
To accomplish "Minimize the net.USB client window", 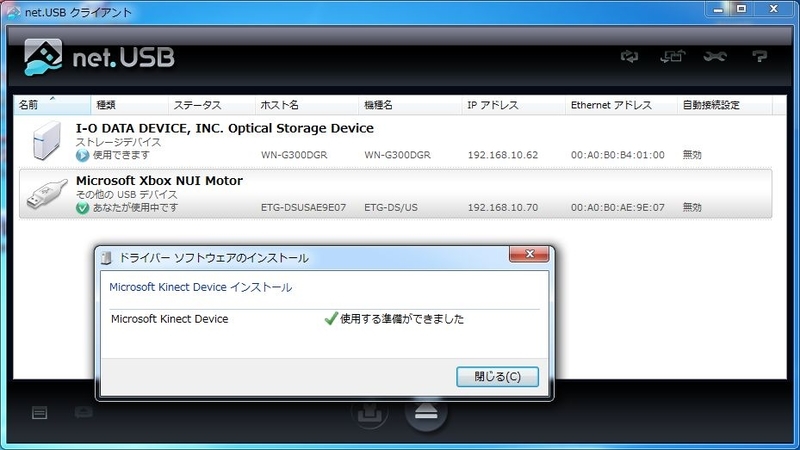I will click(x=718, y=9).
